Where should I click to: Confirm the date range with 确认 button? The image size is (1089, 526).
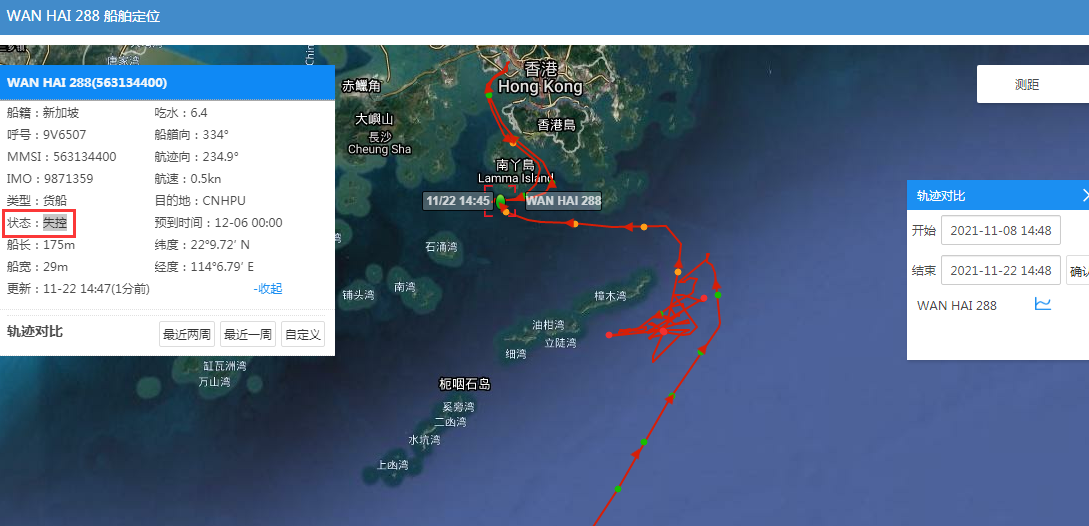point(1077,270)
